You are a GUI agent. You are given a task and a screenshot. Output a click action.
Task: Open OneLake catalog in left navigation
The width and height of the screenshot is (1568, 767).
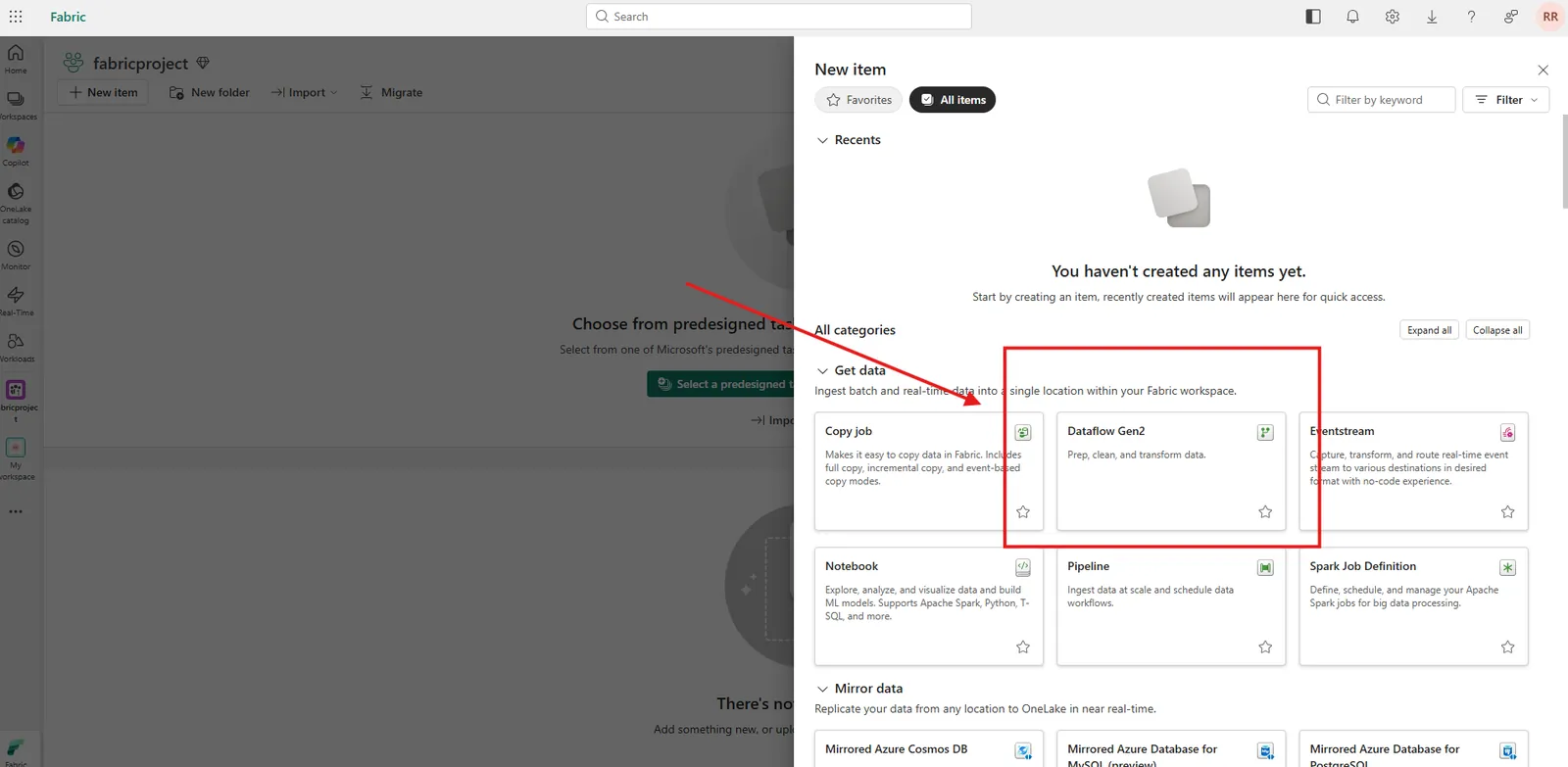[16, 204]
